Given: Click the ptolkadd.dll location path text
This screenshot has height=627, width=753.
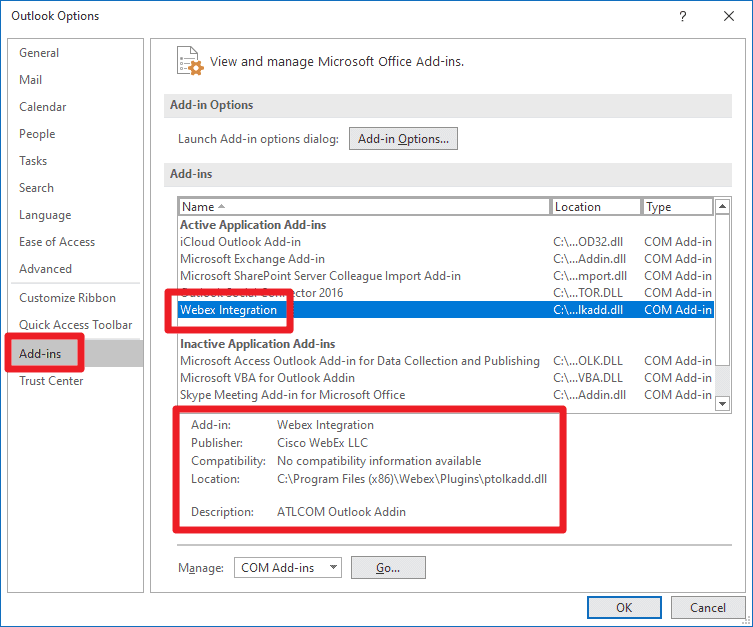Looking at the screenshot, I should (412, 479).
